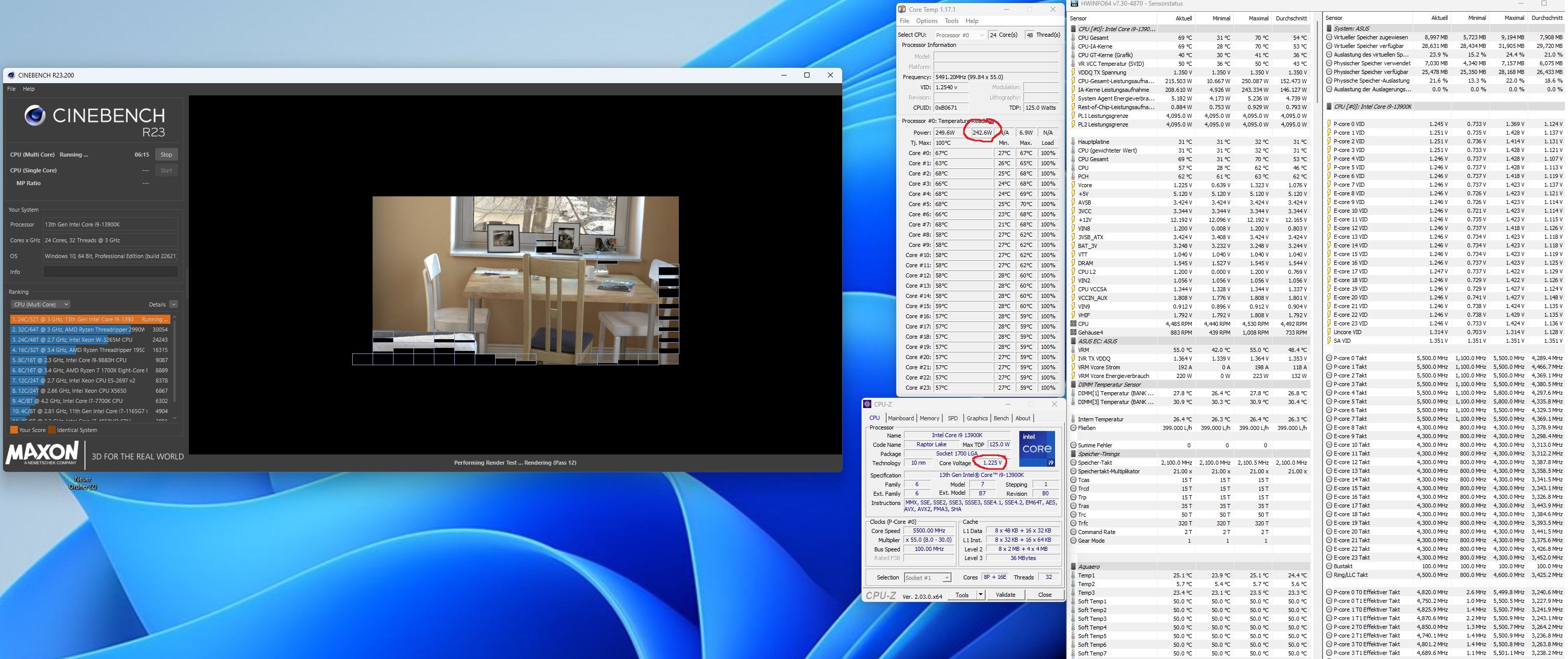The width and height of the screenshot is (1568, 659).
Task: Click the Info input field in Cinebench
Action: 110,272
